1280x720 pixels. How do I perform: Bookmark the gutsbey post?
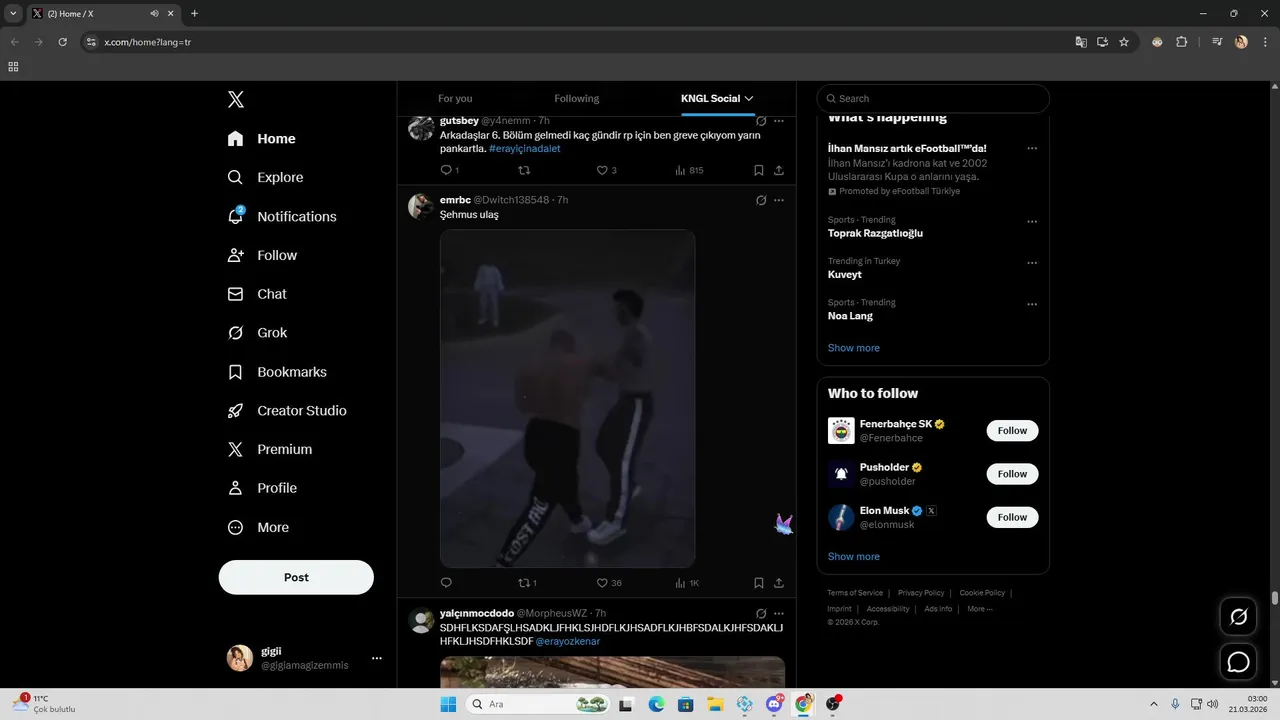coord(759,170)
